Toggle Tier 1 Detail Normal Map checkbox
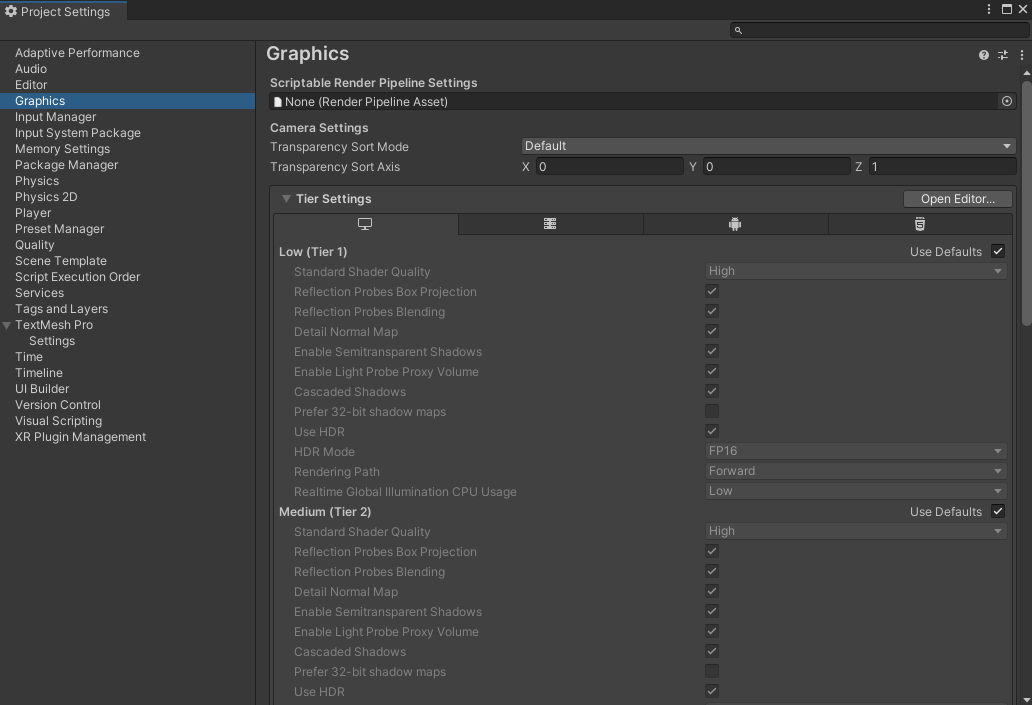1032x705 pixels. coord(711,331)
